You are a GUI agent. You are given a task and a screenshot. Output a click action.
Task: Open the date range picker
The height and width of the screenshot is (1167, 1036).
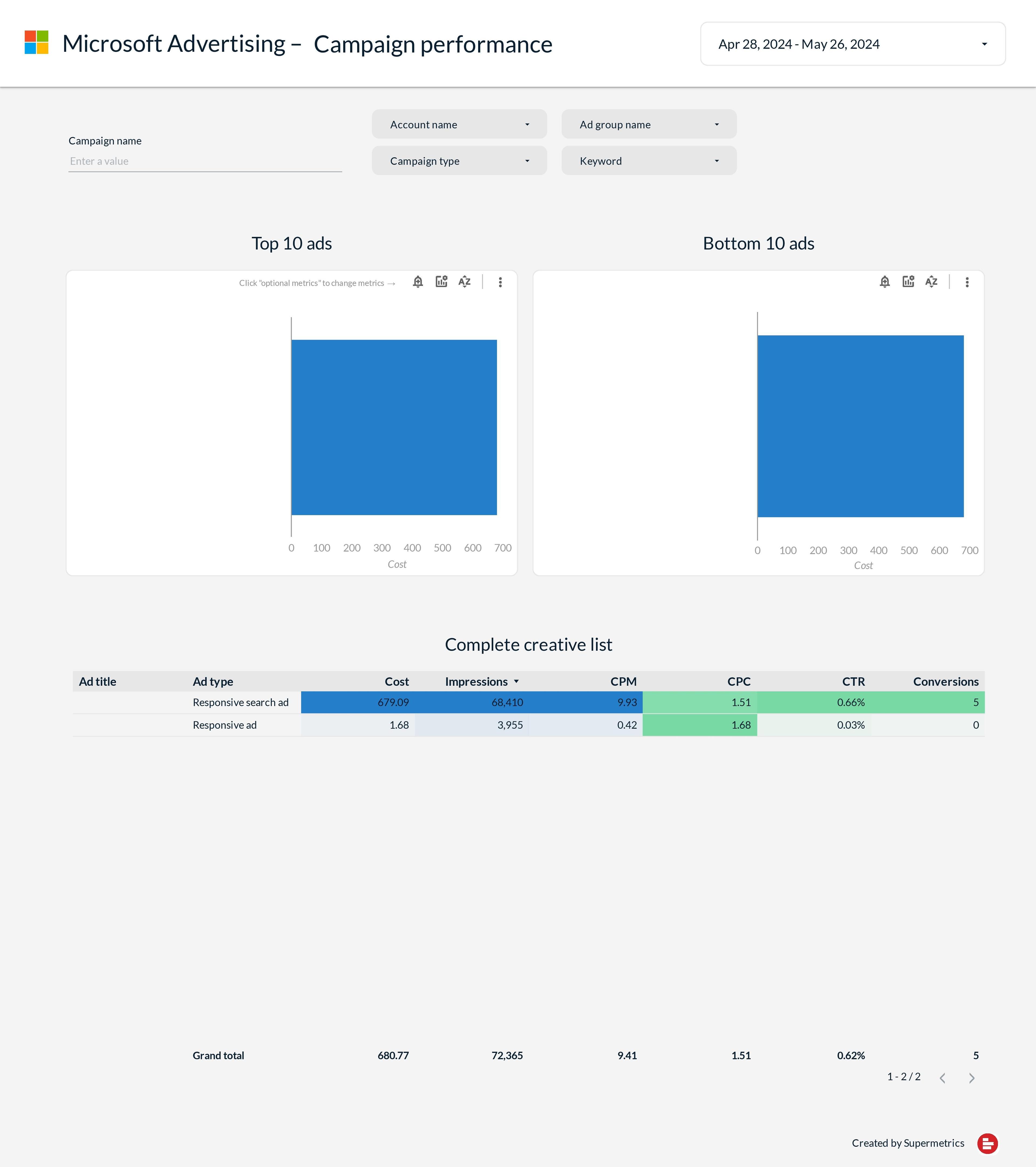853,44
